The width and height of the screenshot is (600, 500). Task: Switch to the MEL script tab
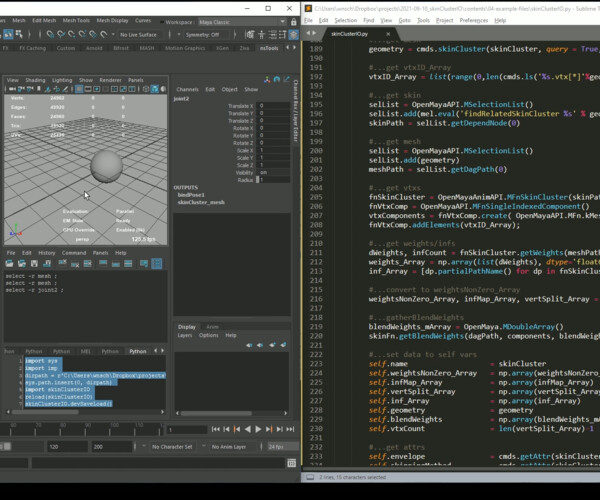pos(87,351)
